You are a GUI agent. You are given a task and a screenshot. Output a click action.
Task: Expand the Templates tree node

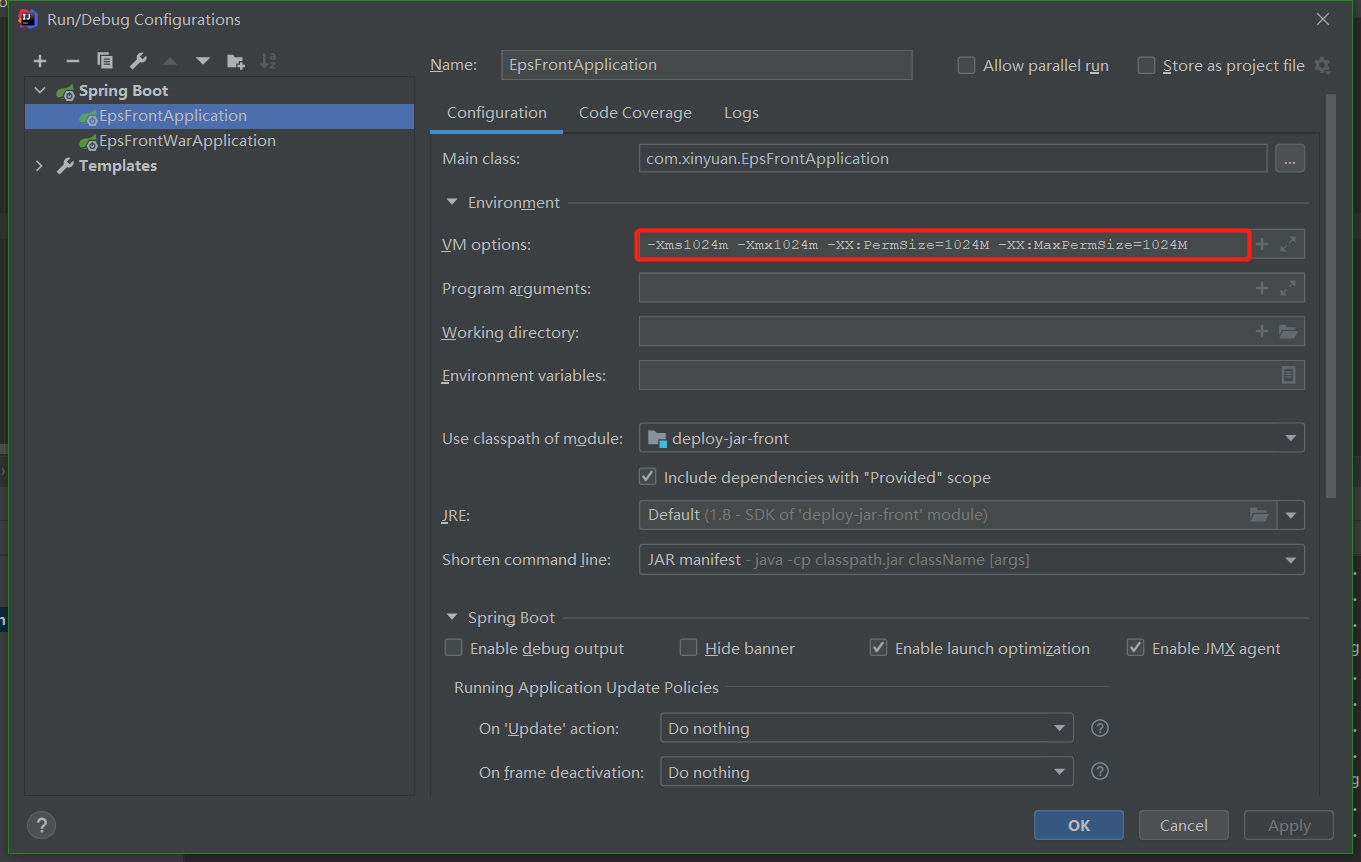[40, 166]
